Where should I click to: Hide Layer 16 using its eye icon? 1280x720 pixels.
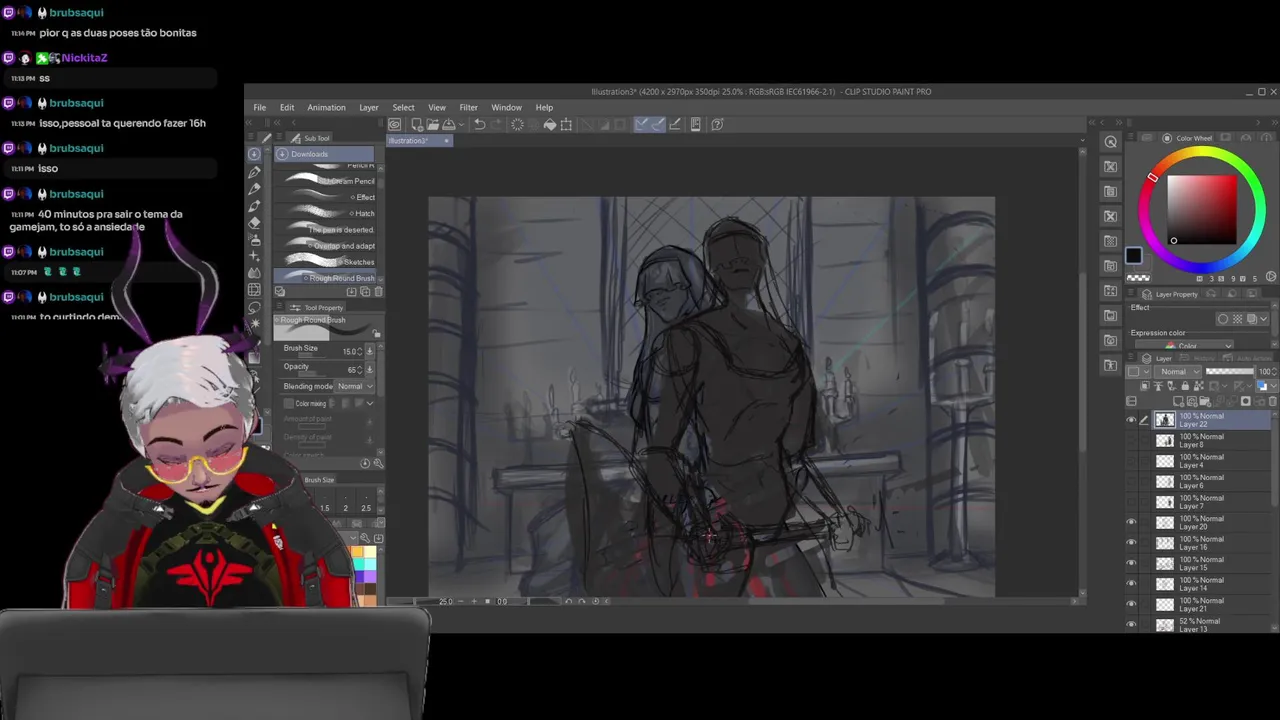(1131, 543)
